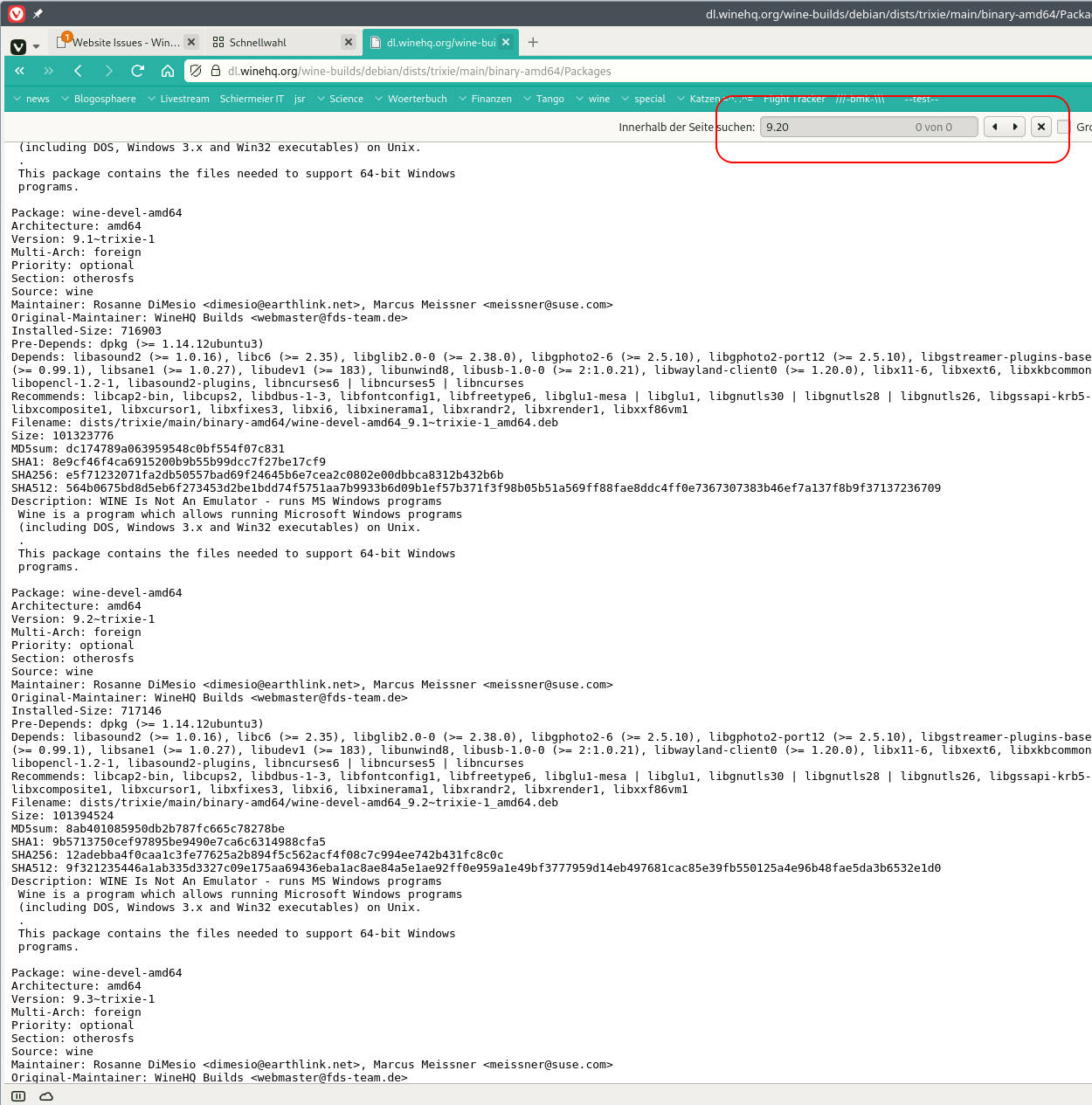Go to the home page
The image size is (1092, 1105).
(168, 71)
